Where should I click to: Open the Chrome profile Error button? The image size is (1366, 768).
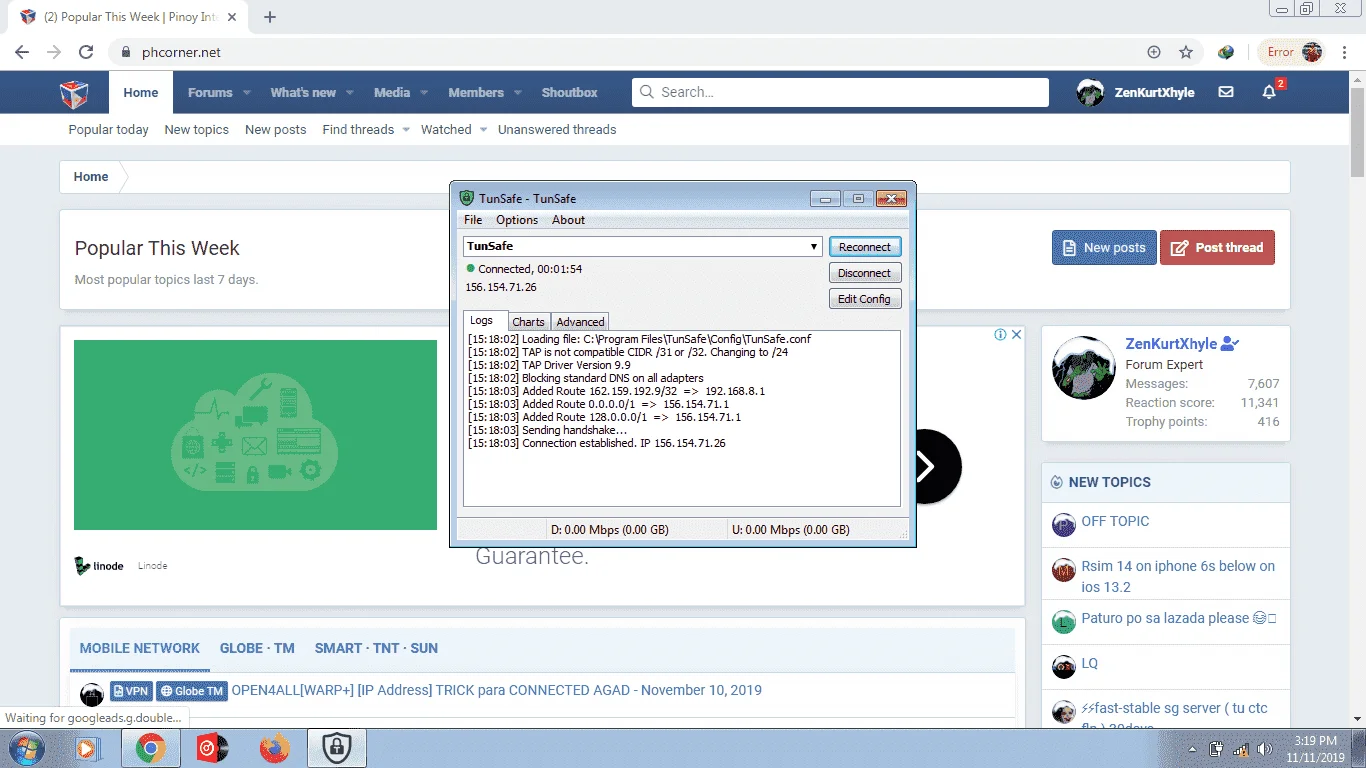pos(1293,52)
